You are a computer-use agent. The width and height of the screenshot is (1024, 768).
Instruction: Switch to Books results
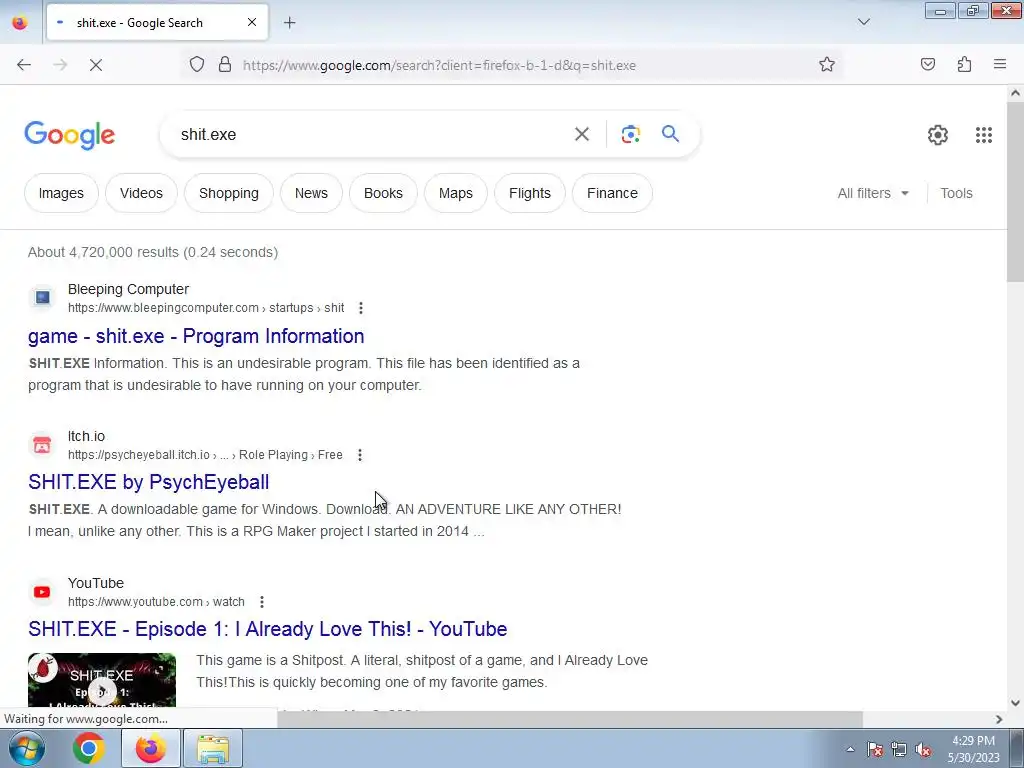click(x=383, y=193)
